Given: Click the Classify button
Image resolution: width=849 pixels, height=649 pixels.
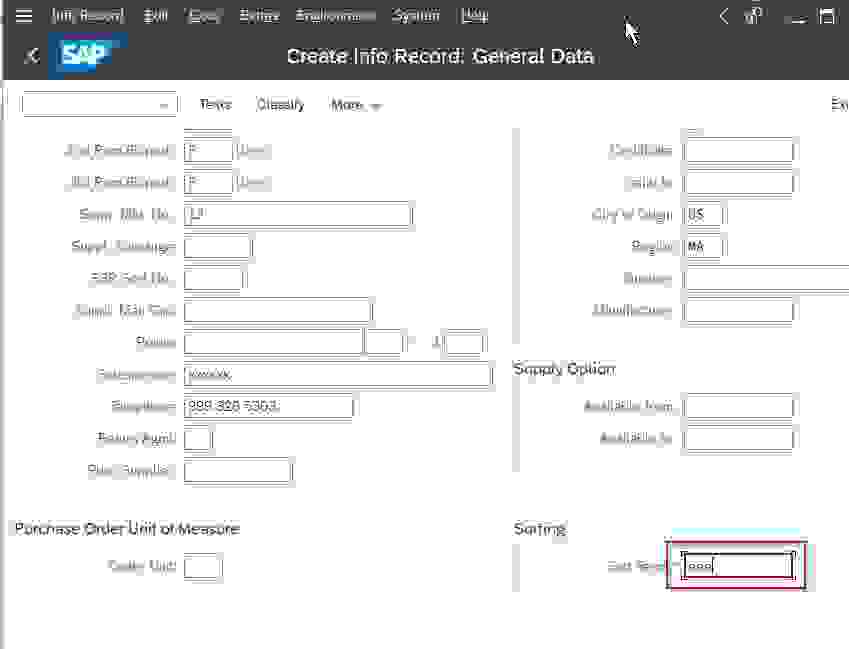Looking at the screenshot, I should tap(280, 105).
